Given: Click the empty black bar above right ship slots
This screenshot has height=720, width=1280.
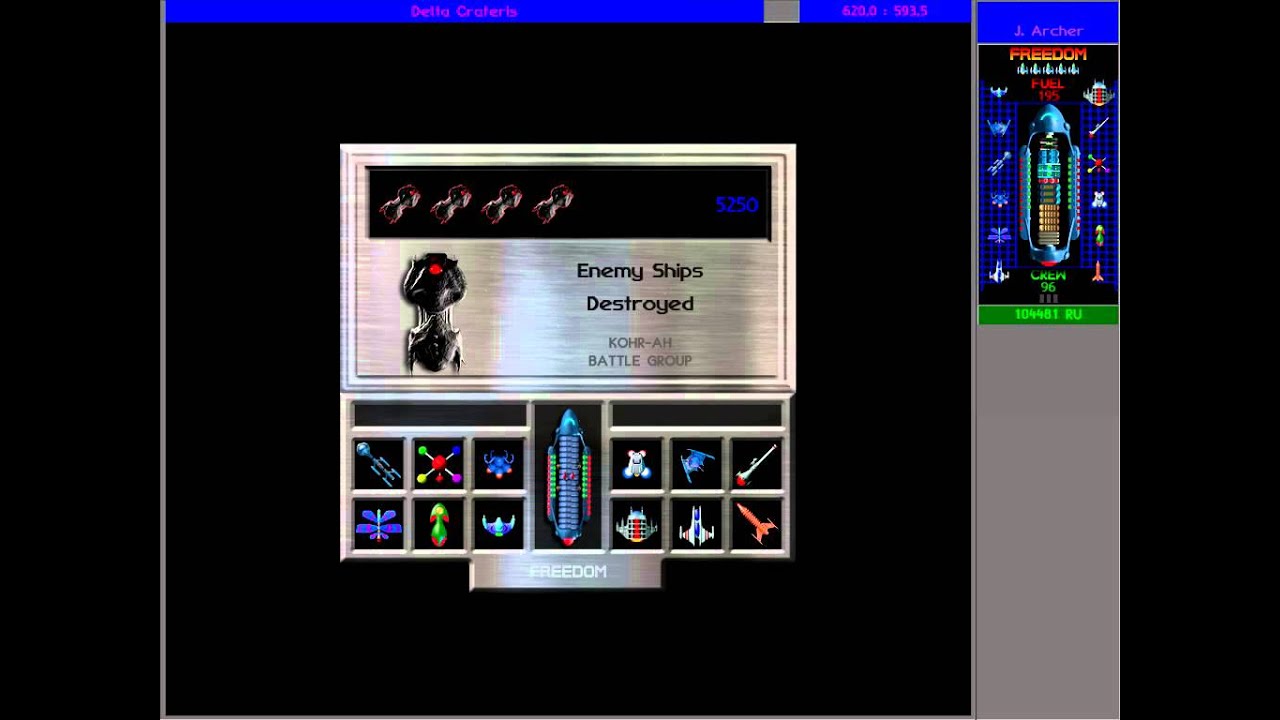Looking at the screenshot, I should [x=697, y=415].
